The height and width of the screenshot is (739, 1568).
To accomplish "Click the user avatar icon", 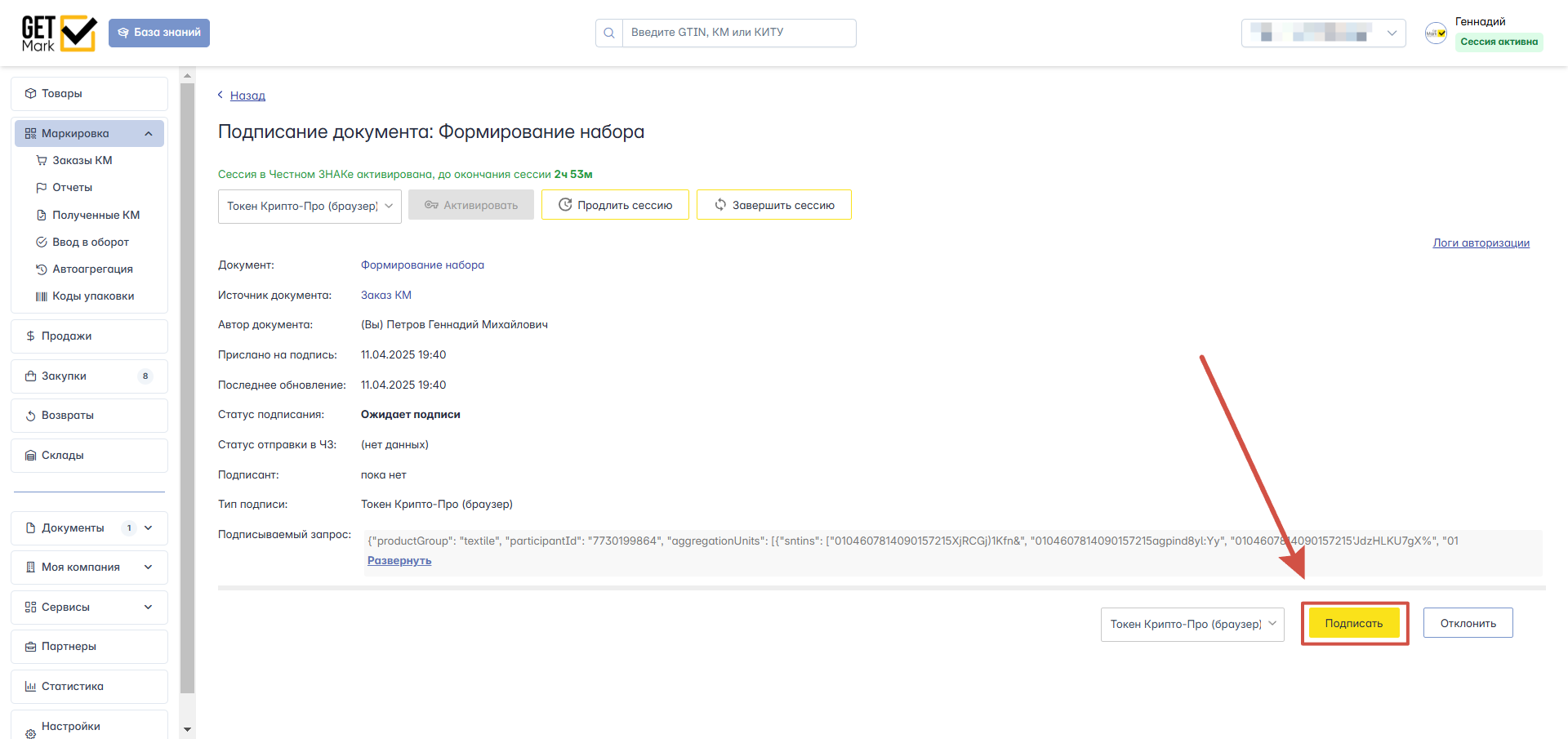I will (x=1436, y=33).
